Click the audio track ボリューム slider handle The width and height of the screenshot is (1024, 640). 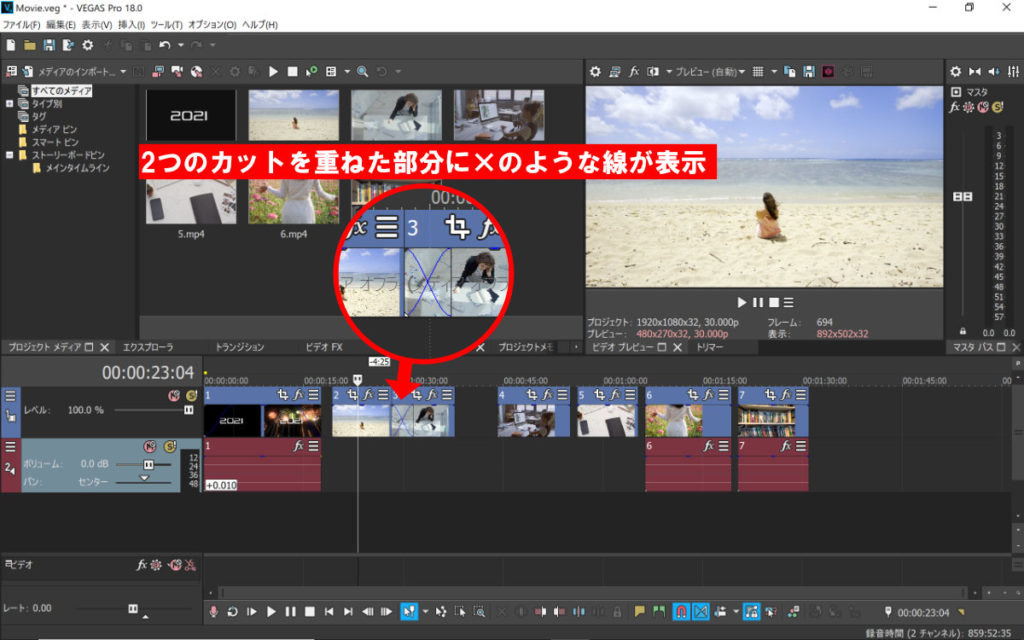click(149, 465)
